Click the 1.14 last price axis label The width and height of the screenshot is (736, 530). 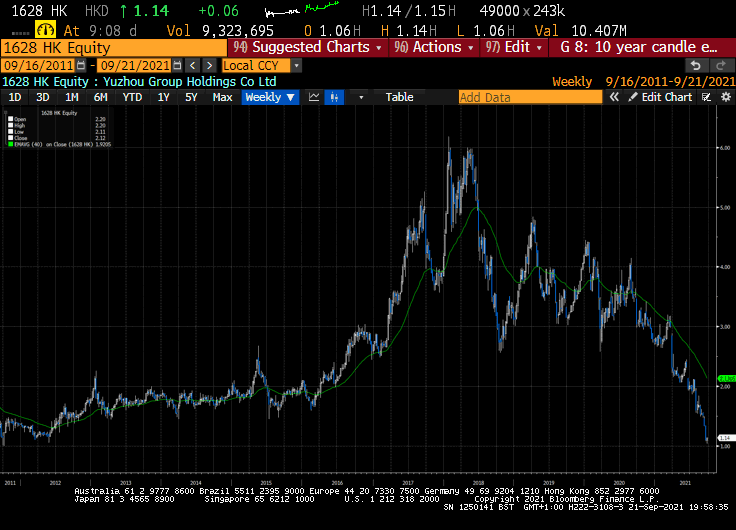click(x=727, y=438)
